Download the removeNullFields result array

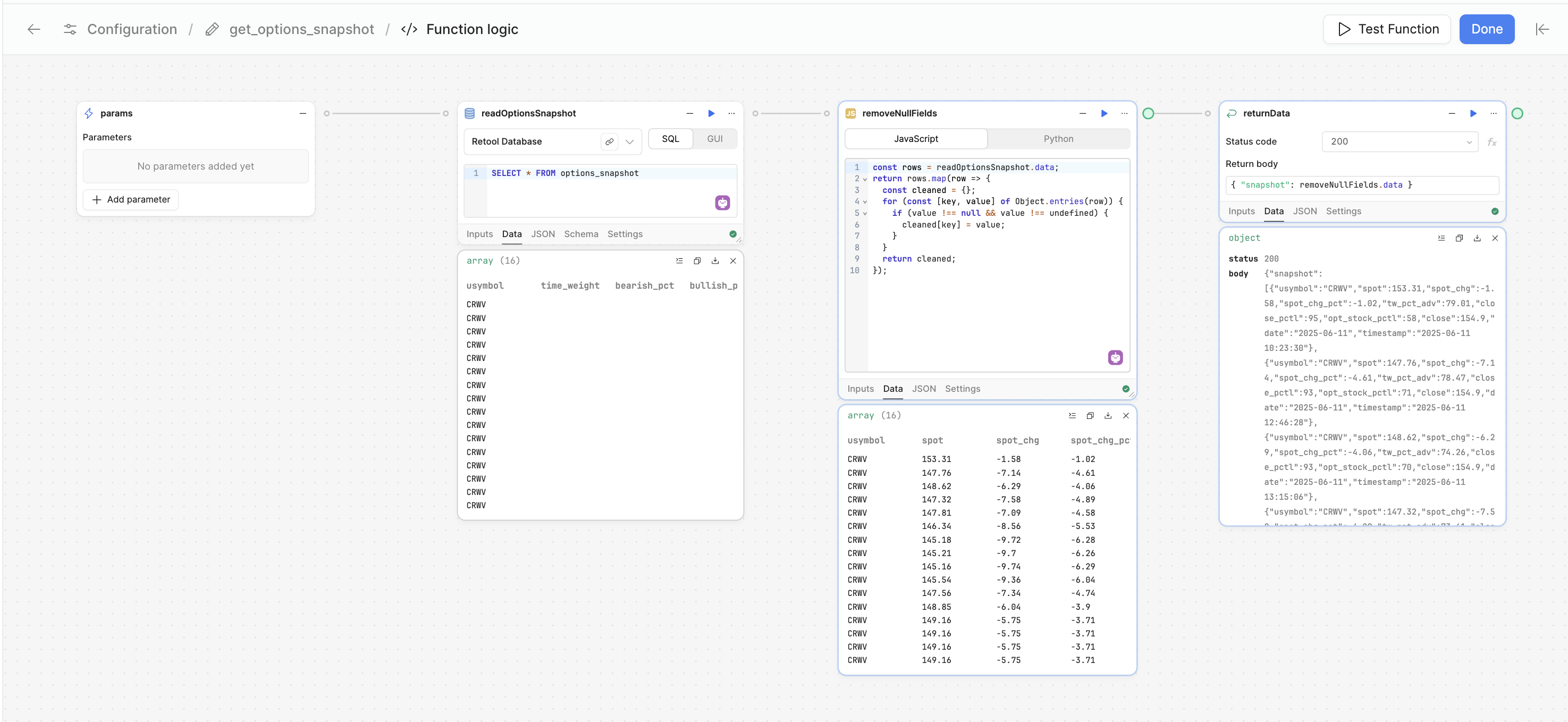[x=1108, y=416]
